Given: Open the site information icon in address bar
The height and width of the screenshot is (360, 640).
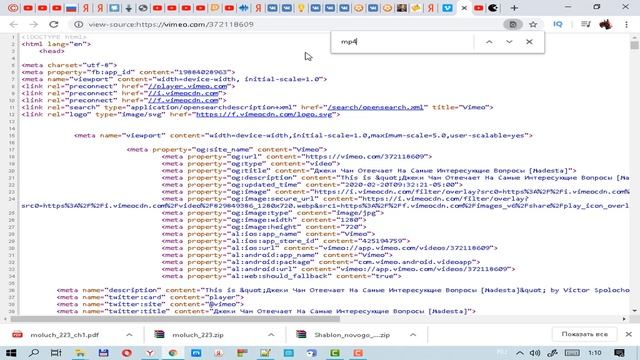Looking at the screenshot, I should point(78,24).
